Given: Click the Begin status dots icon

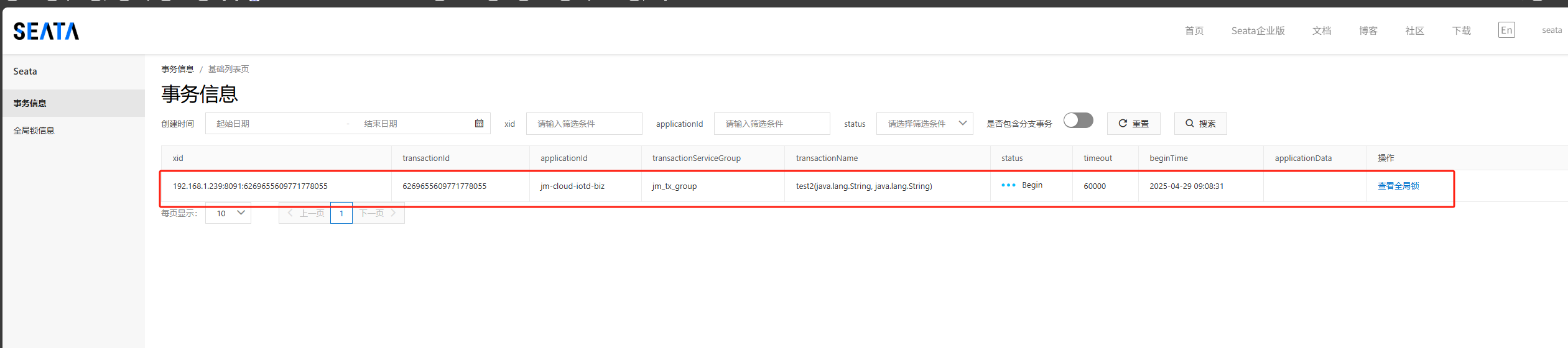Looking at the screenshot, I should click(1008, 185).
